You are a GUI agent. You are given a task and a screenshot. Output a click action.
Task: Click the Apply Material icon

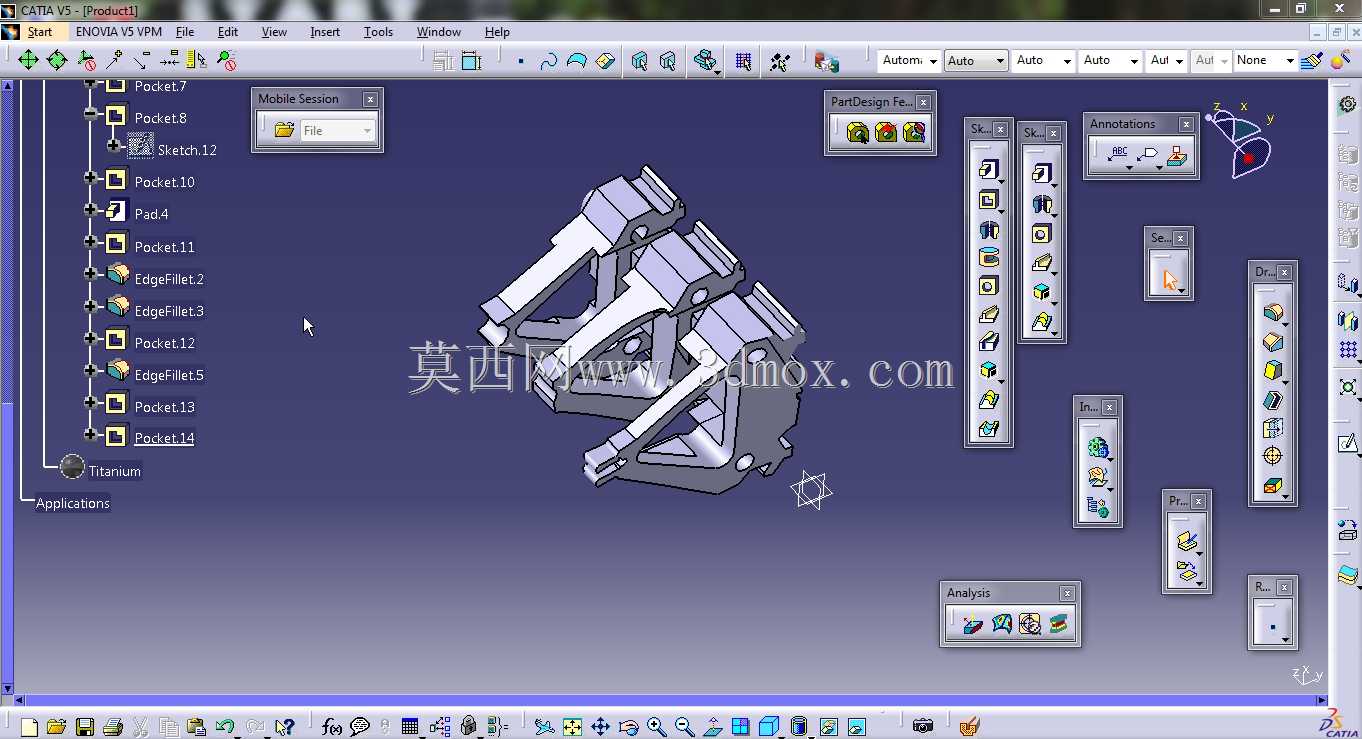point(968,727)
